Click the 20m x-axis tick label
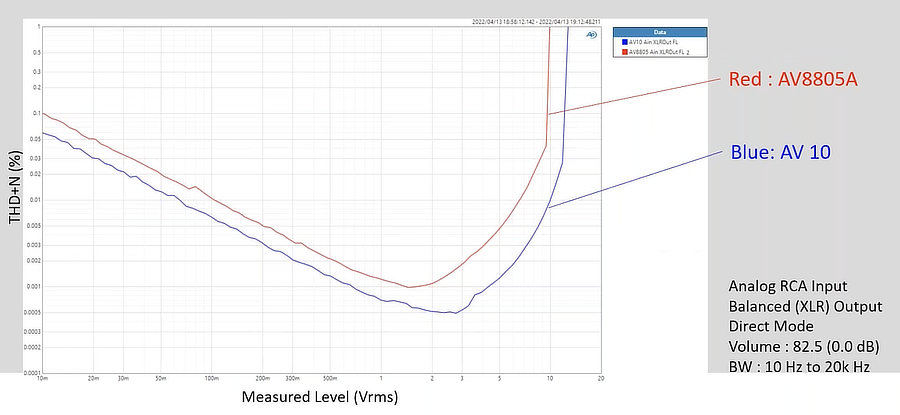Image resolution: width=900 pixels, height=415 pixels. (93, 379)
